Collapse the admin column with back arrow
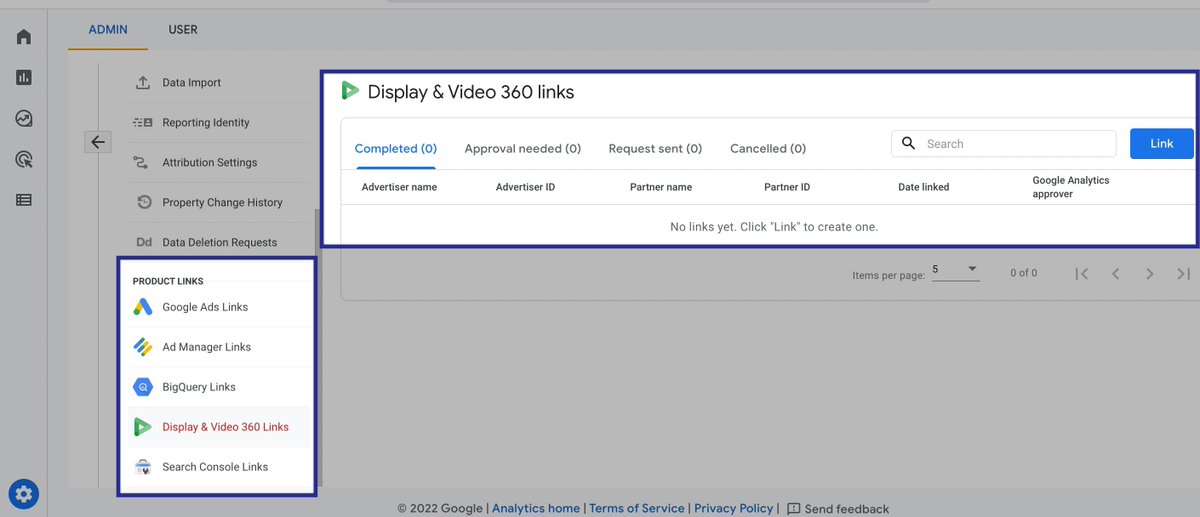The image size is (1200, 517). [x=97, y=142]
